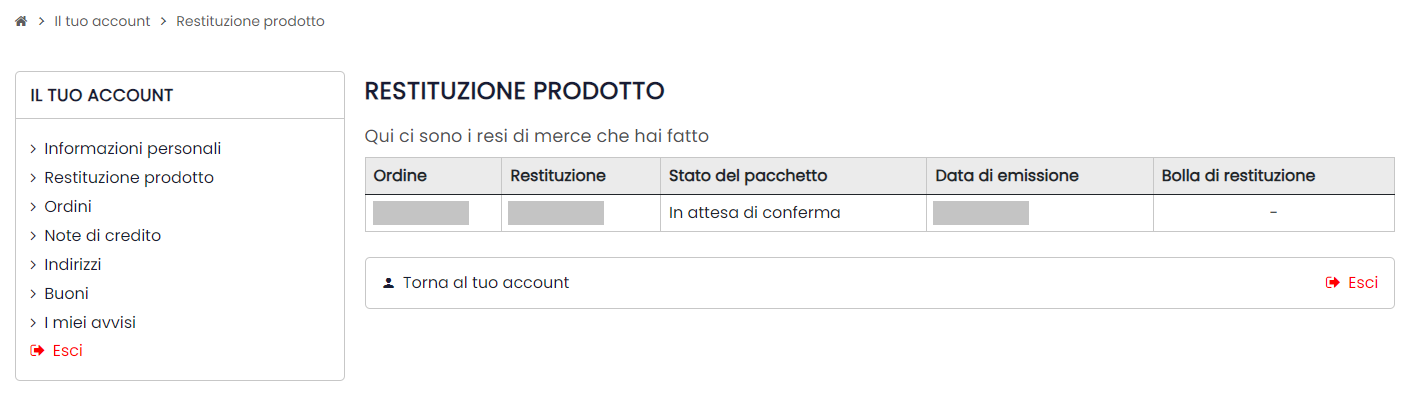Select I miei avvisi menu item
1420x406 pixels.
click(x=90, y=323)
